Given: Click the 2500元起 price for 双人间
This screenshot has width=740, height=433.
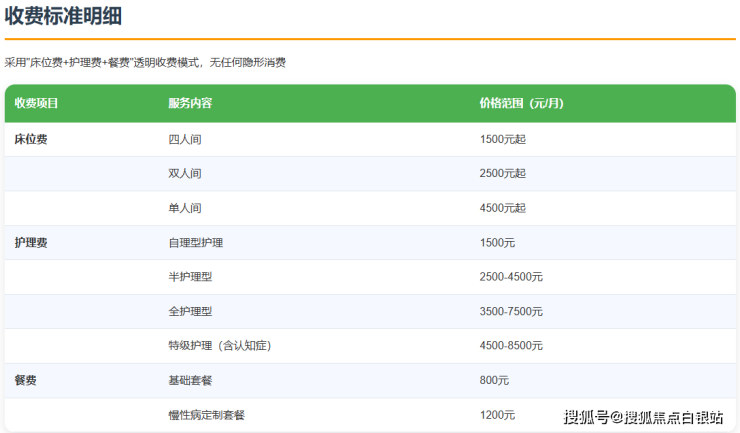Looking at the screenshot, I should coord(502,173).
